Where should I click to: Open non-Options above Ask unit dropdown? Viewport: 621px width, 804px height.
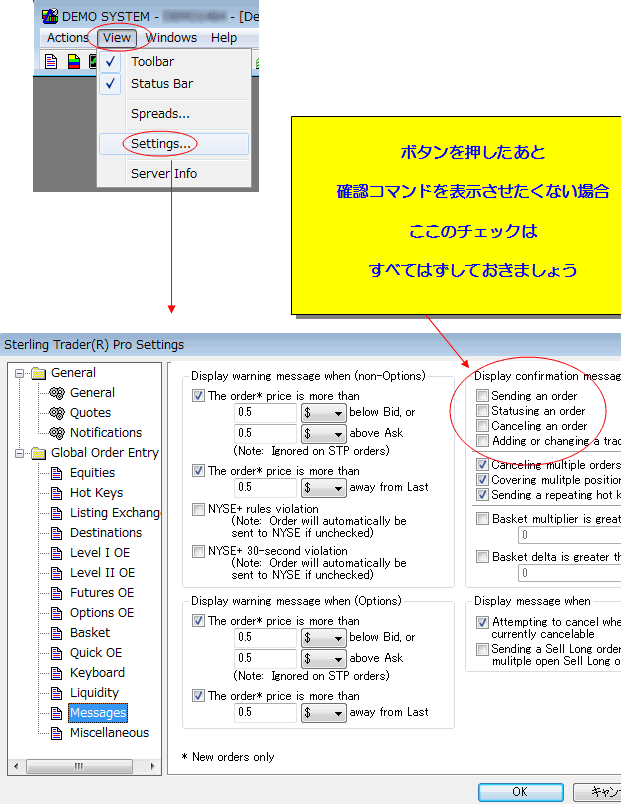tap(324, 433)
